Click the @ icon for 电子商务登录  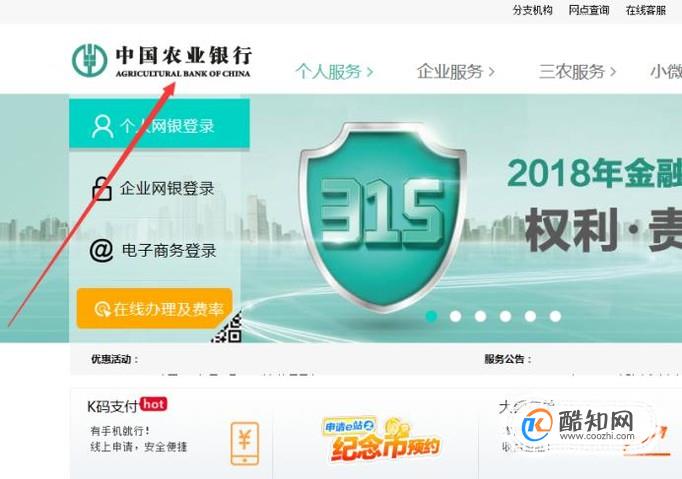coord(101,251)
